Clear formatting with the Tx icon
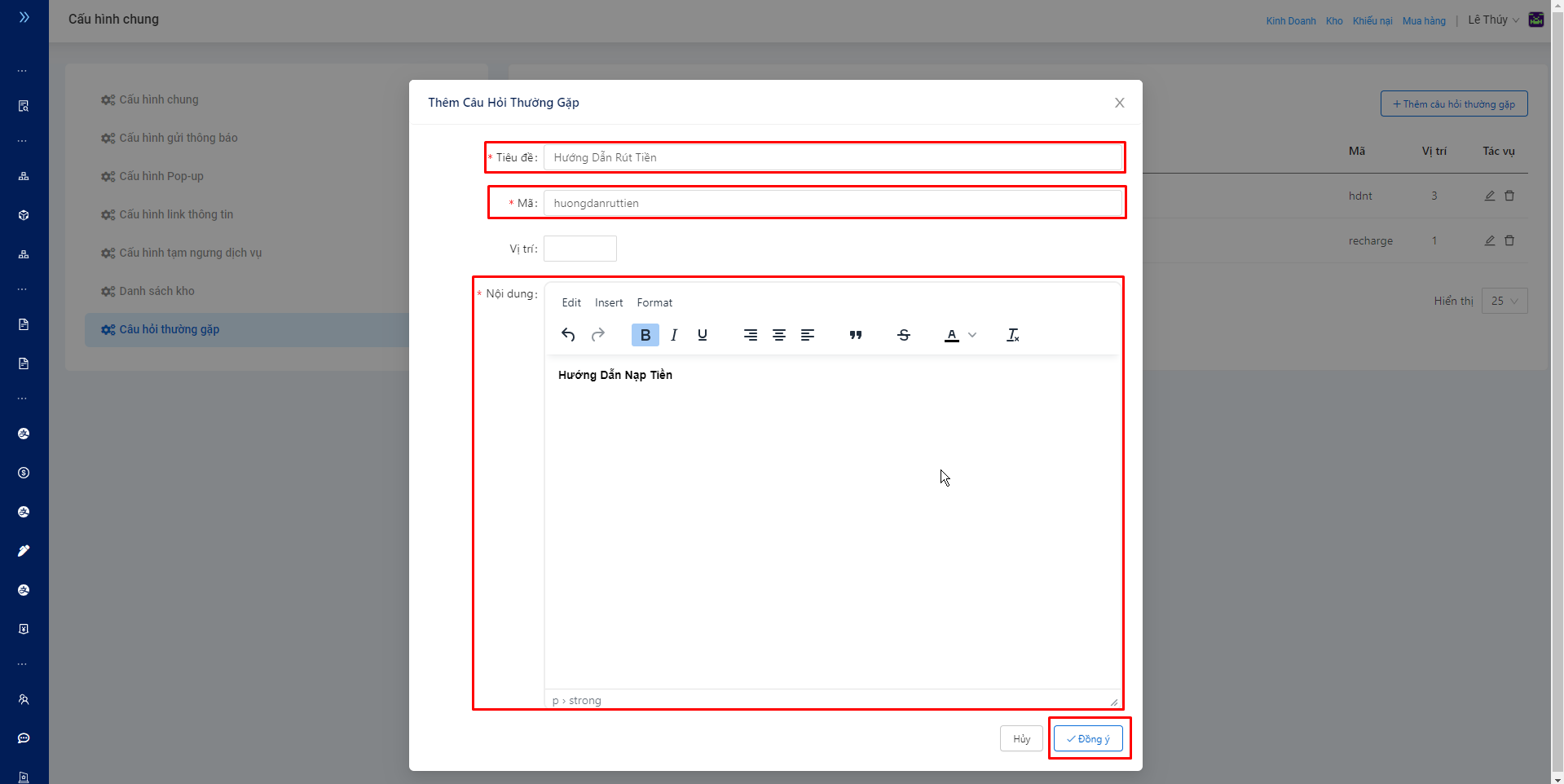This screenshot has width=1564, height=784. click(1013, 335)
